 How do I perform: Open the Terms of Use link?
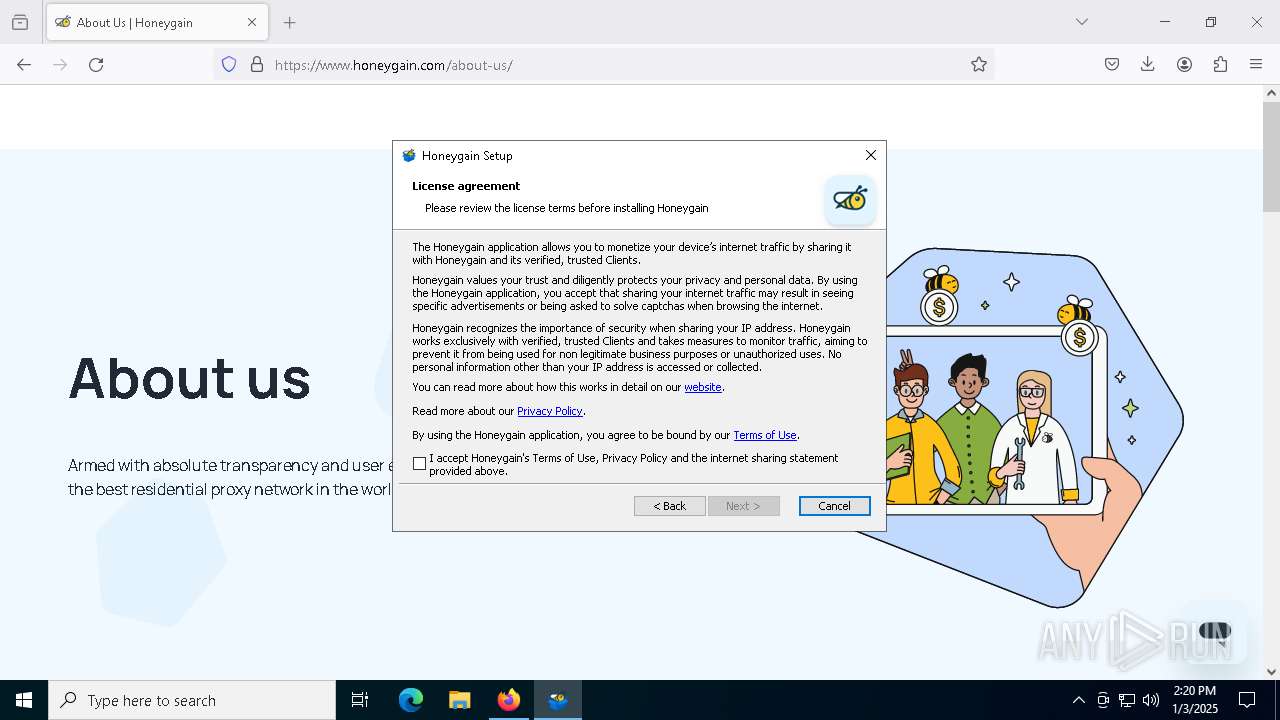click(x=764, y=435)
